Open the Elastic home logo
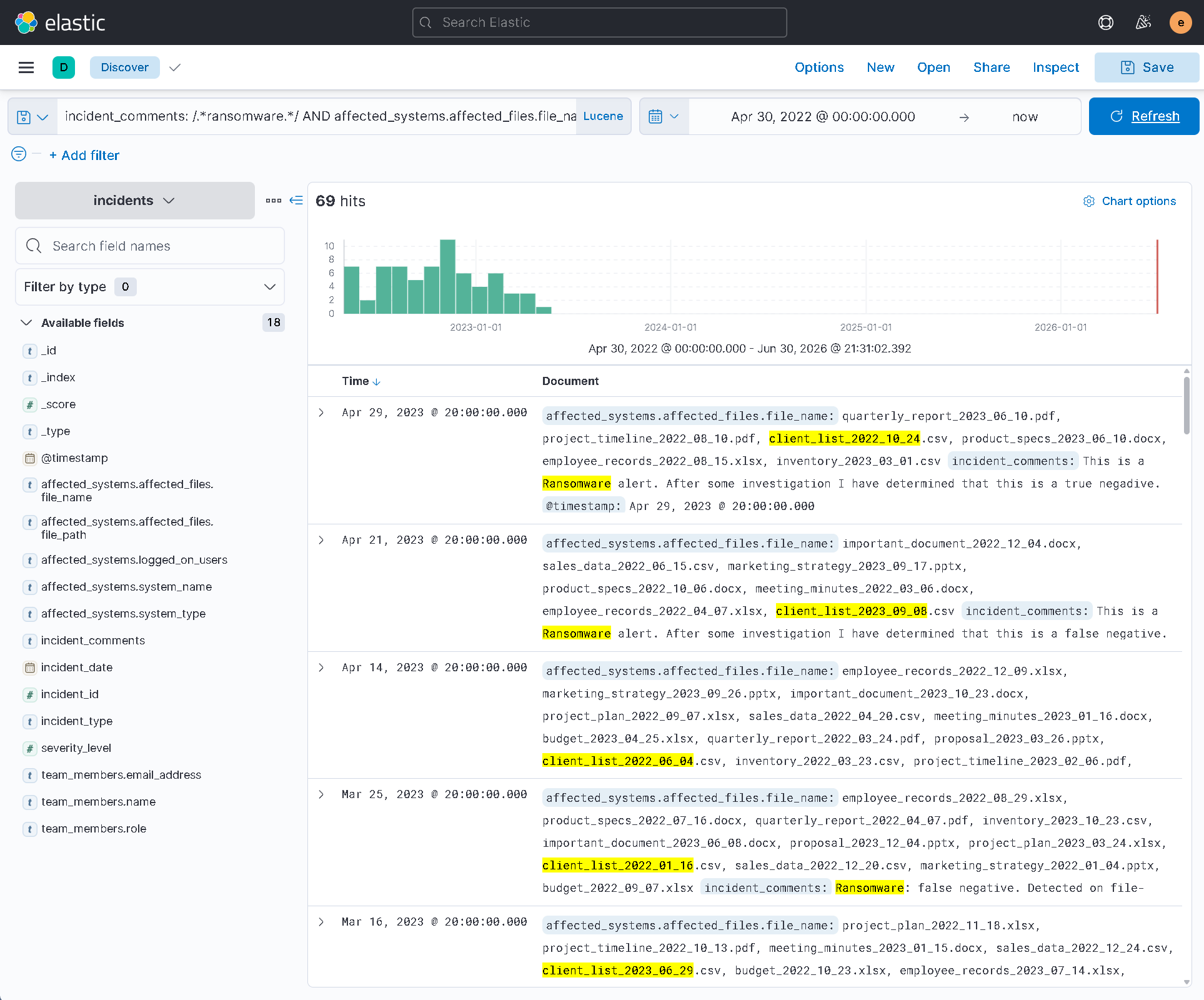1204x1000 pixels. [60, 22]
